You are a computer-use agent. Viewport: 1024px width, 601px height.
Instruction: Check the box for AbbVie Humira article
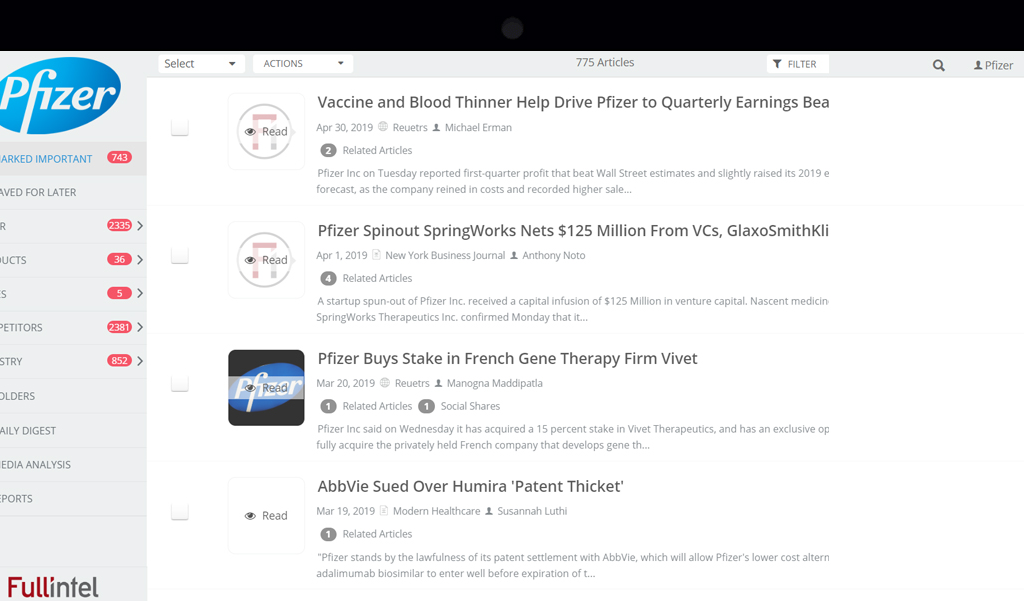180,512
